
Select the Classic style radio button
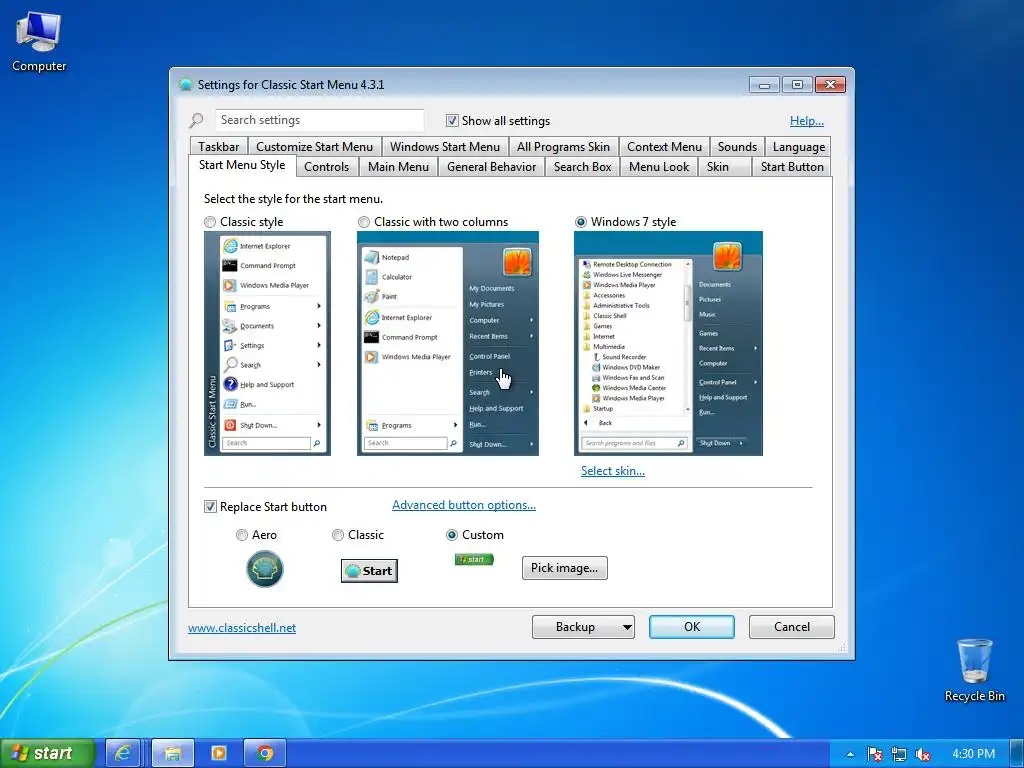(210, 222)
